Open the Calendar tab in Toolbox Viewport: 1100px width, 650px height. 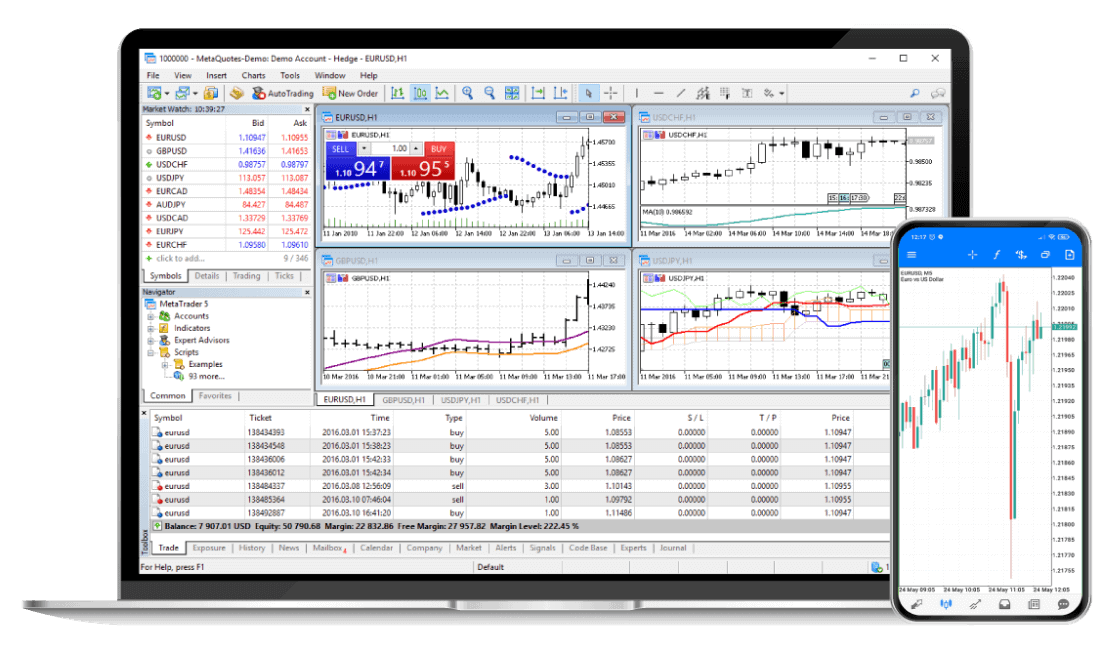coord(377,548)
